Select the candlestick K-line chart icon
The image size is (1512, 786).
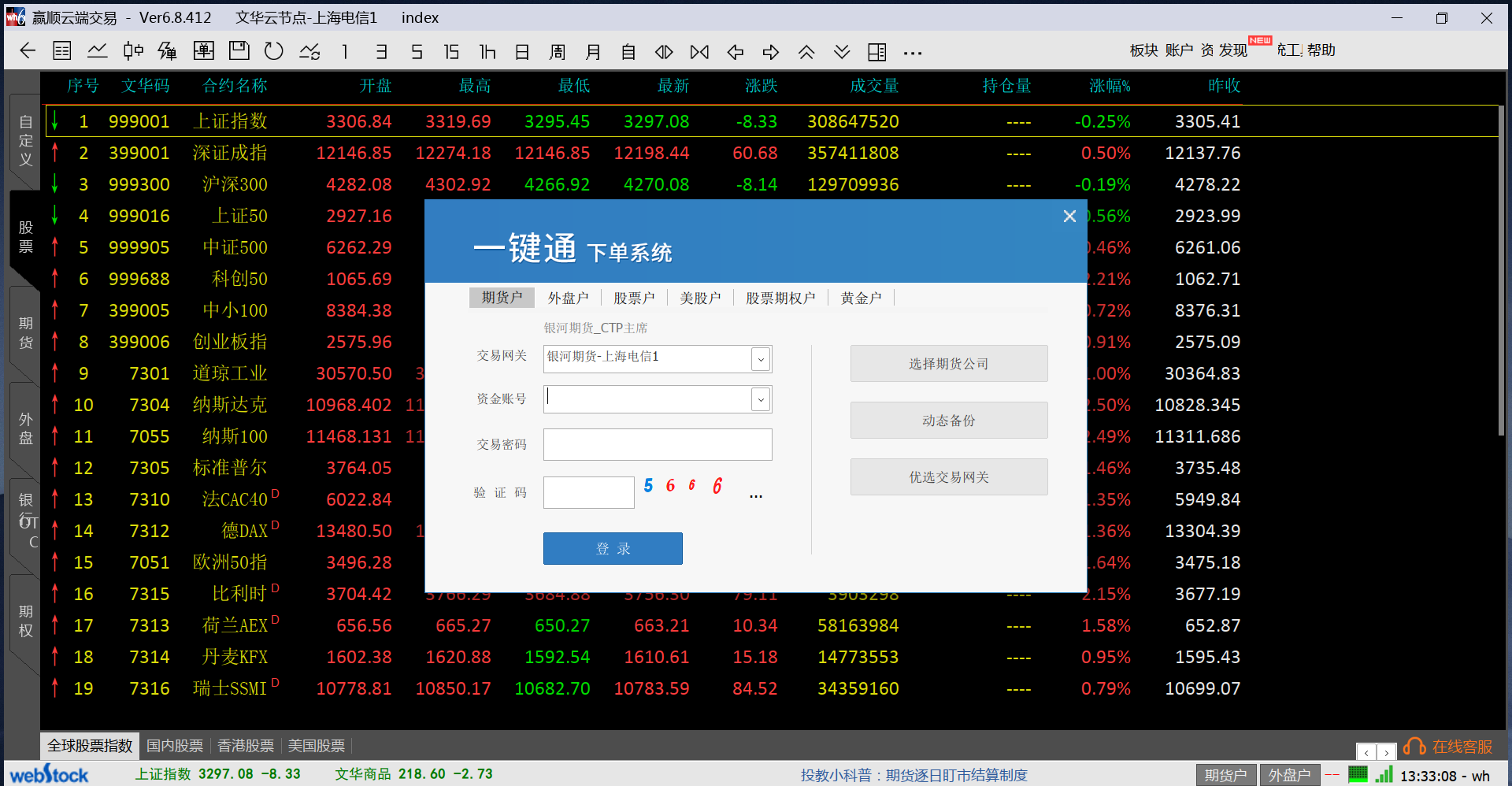tap(132, 51)
